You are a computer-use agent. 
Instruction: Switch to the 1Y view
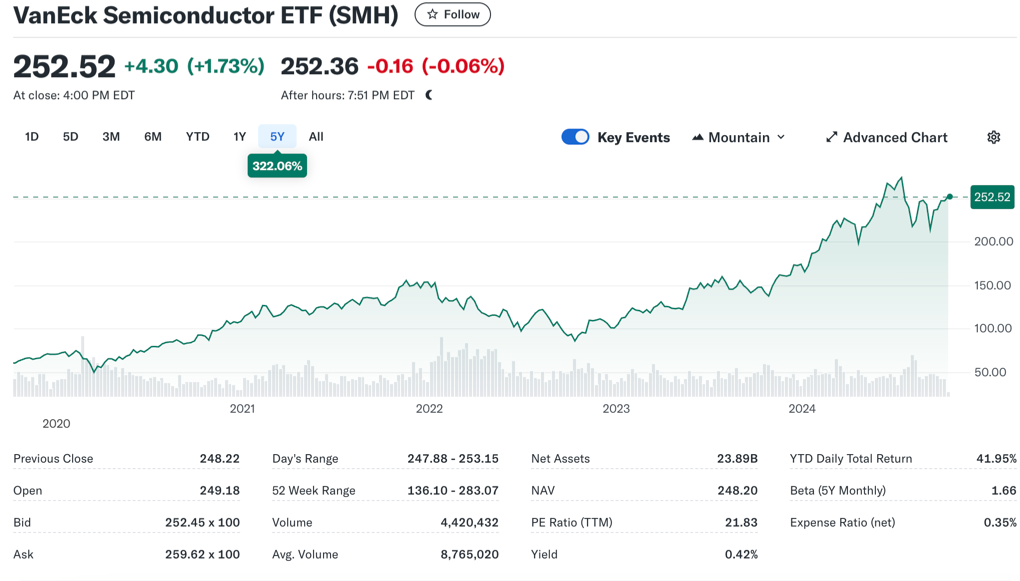pos(239,137)
